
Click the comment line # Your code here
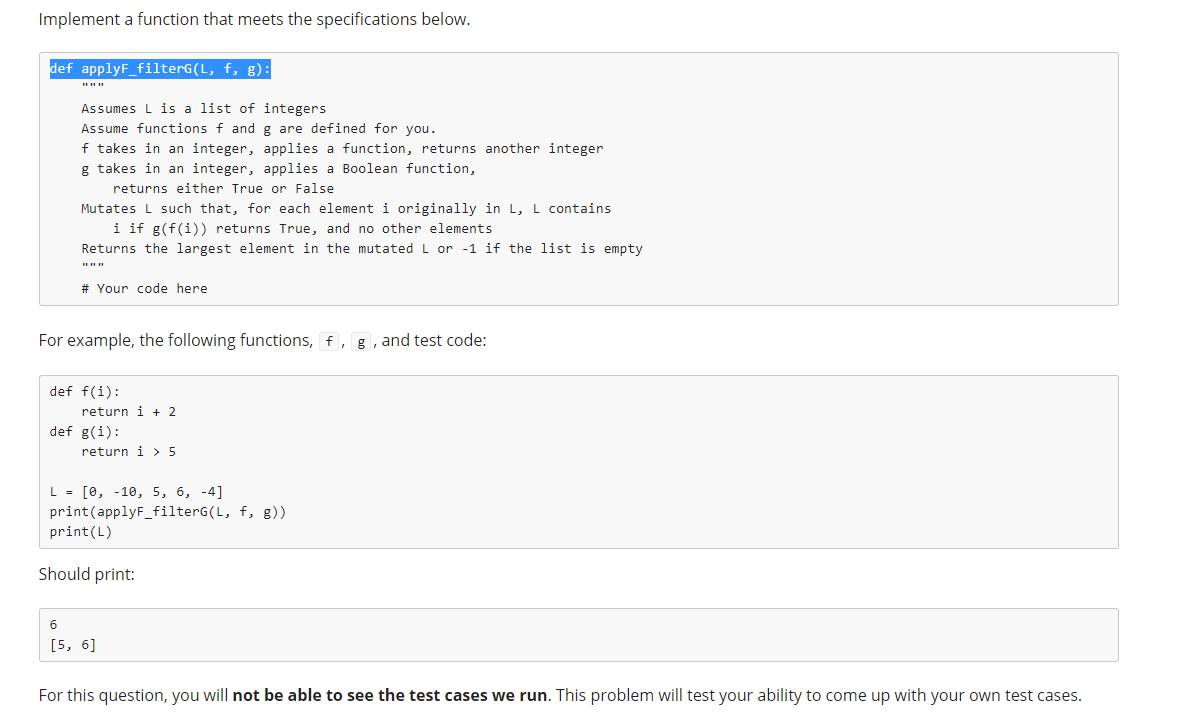[143, 288]
